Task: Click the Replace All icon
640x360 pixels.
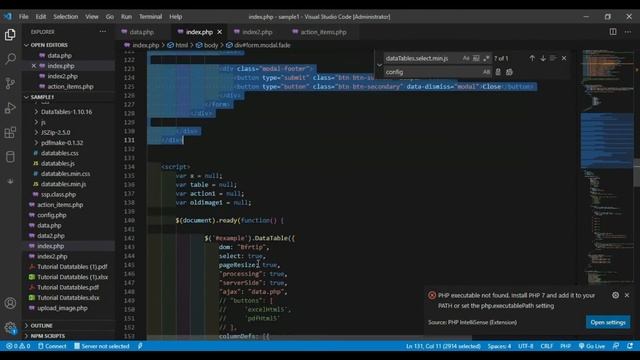Action: pyautogui.click(x=509, y=72)
